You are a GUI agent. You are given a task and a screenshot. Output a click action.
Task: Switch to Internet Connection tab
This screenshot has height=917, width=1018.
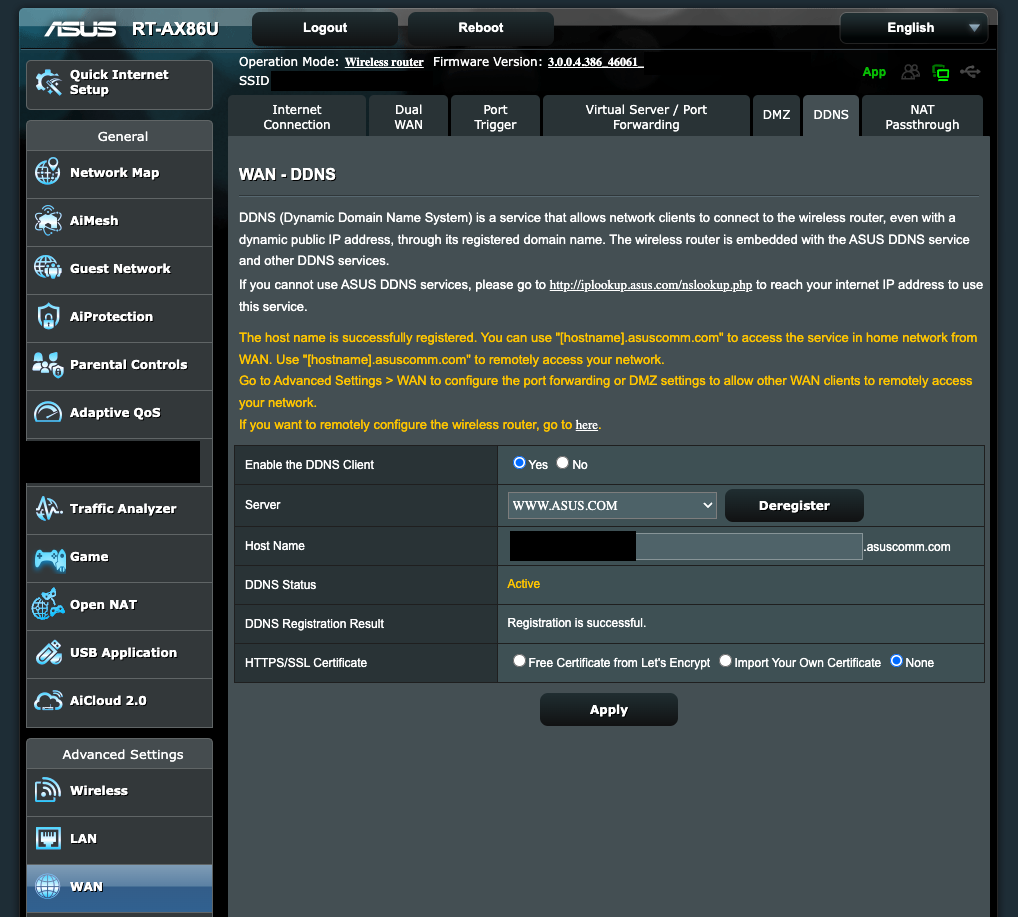click(297, 117)
